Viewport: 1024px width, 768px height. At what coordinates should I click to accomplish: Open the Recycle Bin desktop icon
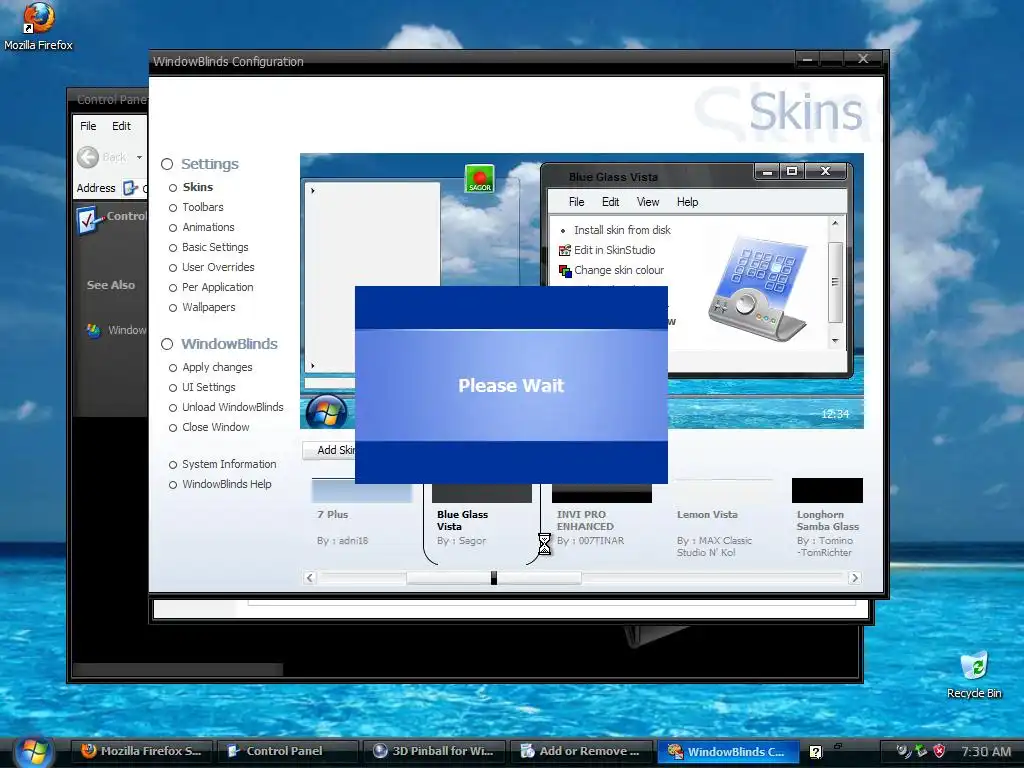click(974, 675)
